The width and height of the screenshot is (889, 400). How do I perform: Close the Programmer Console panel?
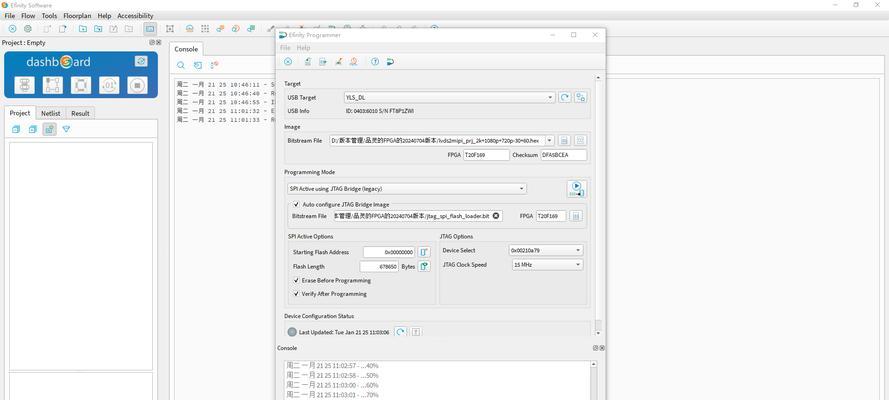pyautogui.click(x=602, y=348)
